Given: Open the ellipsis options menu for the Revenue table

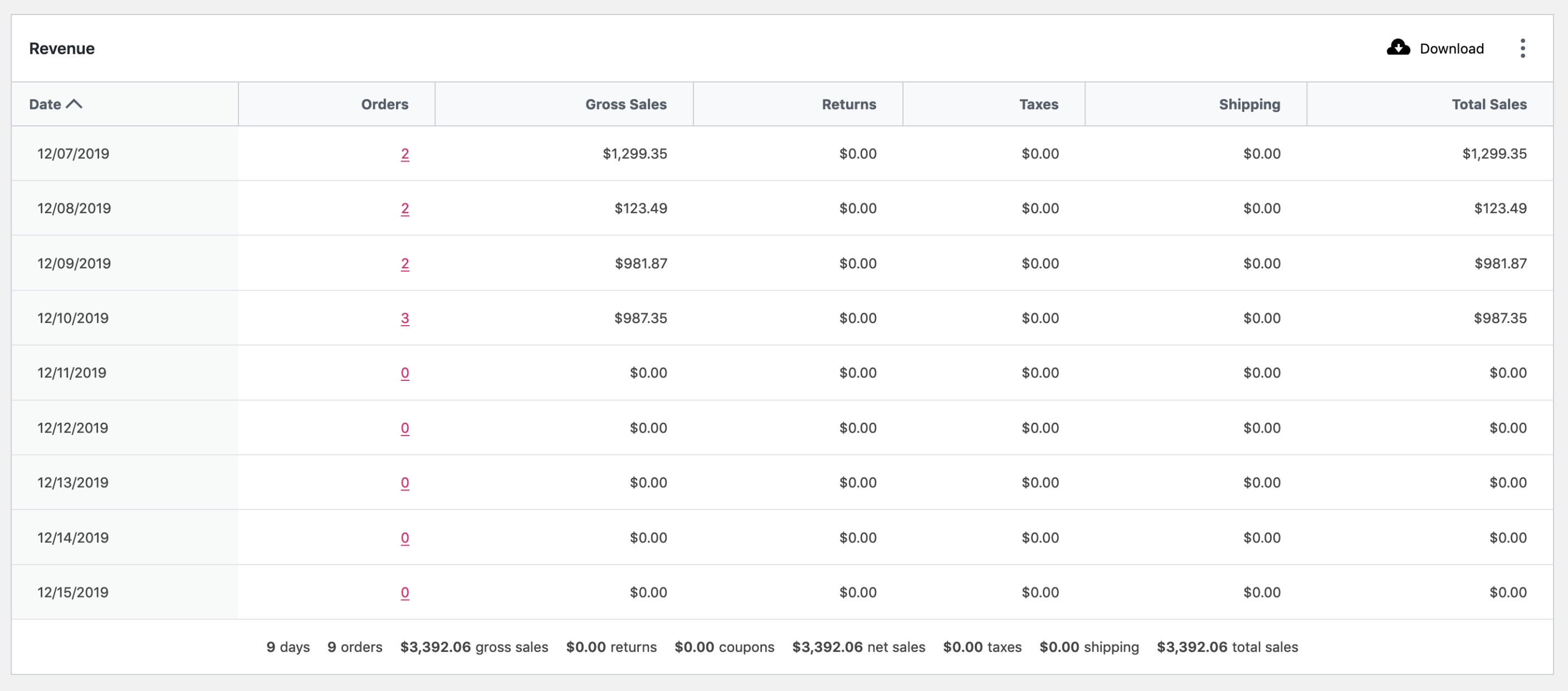Looking at the screenshot, I should (x=1523, y=48).
